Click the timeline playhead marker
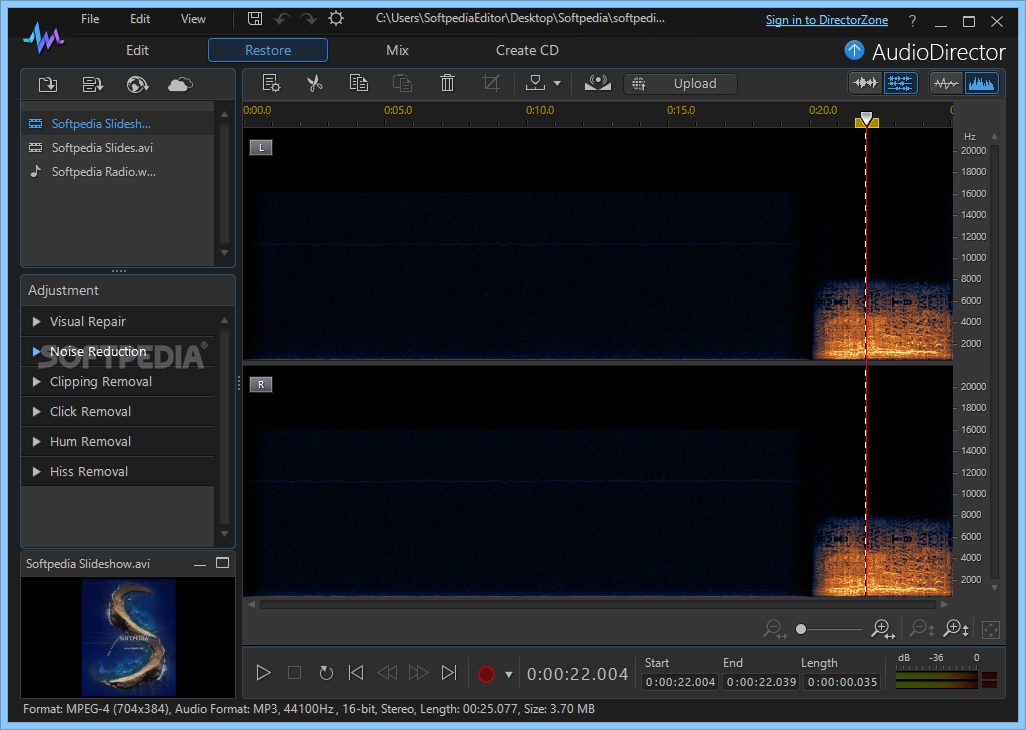 (866, 120)
